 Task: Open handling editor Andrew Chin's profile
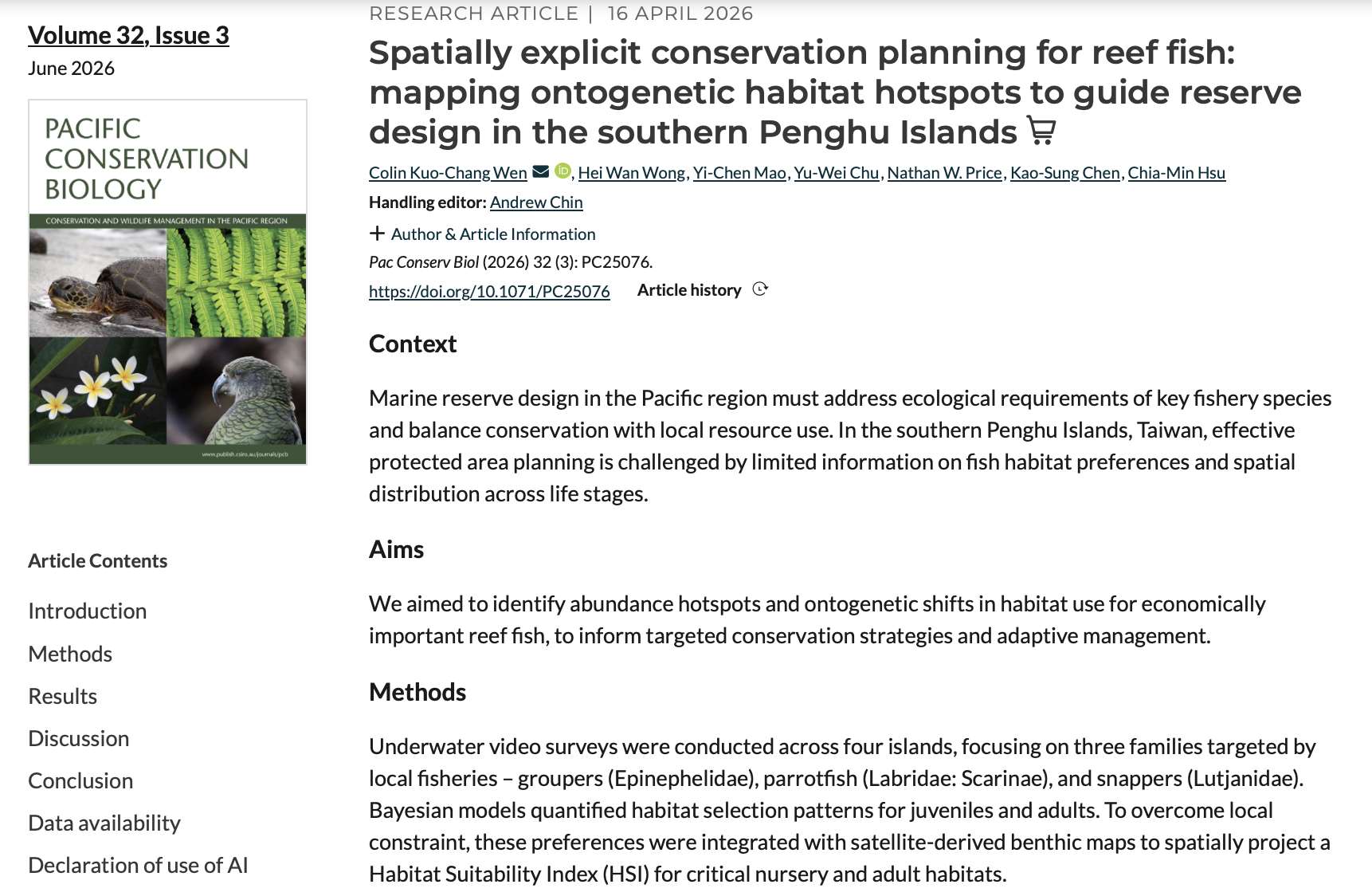tap(536, 202)
